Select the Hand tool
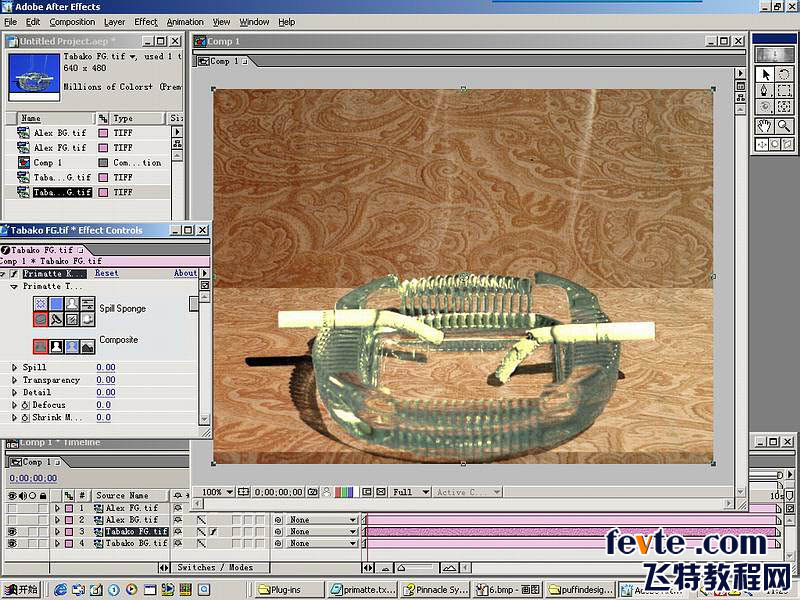Image resolution: width=800 pixels, height=600 pixels. pos(765,126)
